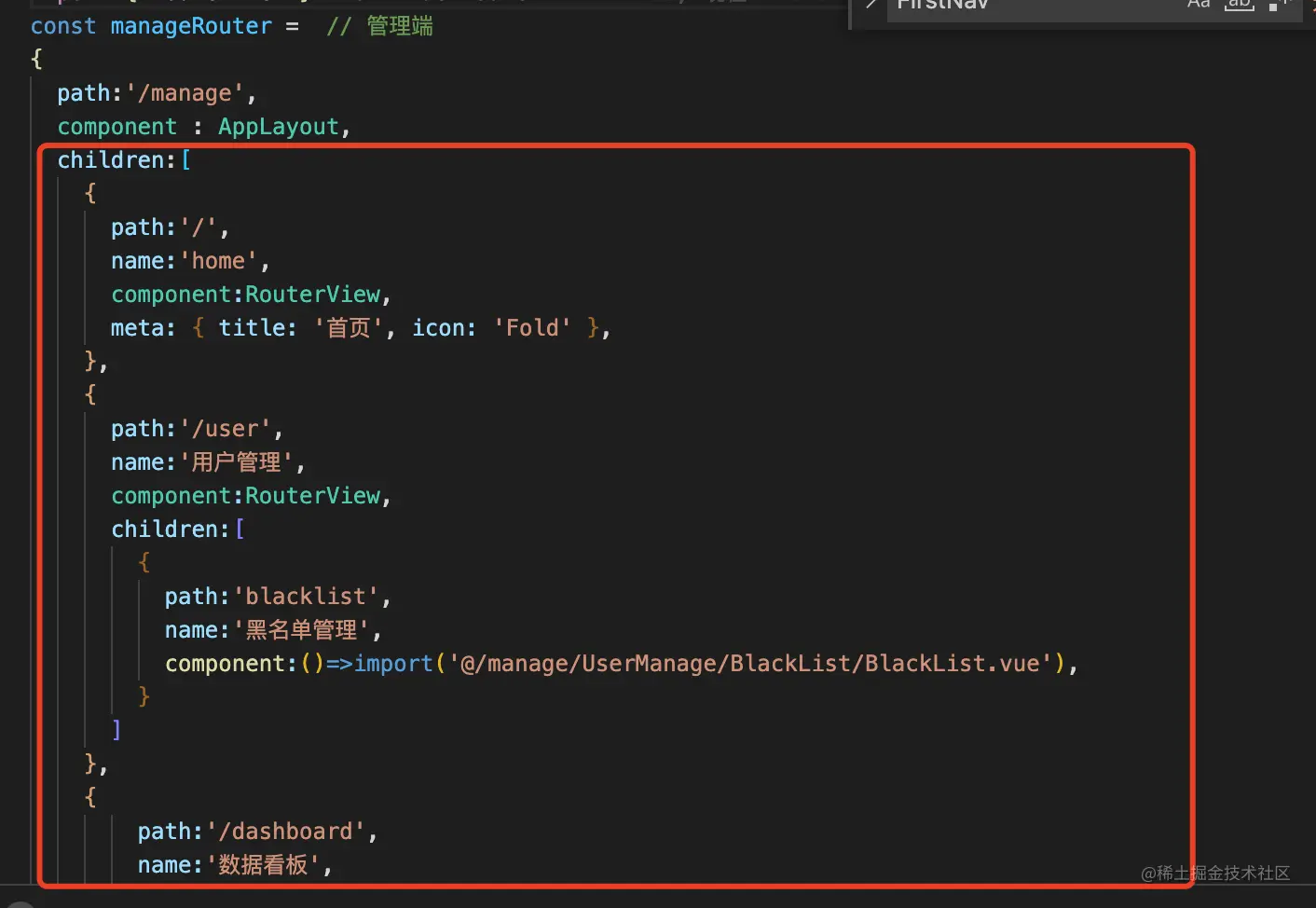Screen dimensions: 1316x908
Task: Click the 'home' name string
Action: [218, 261]
